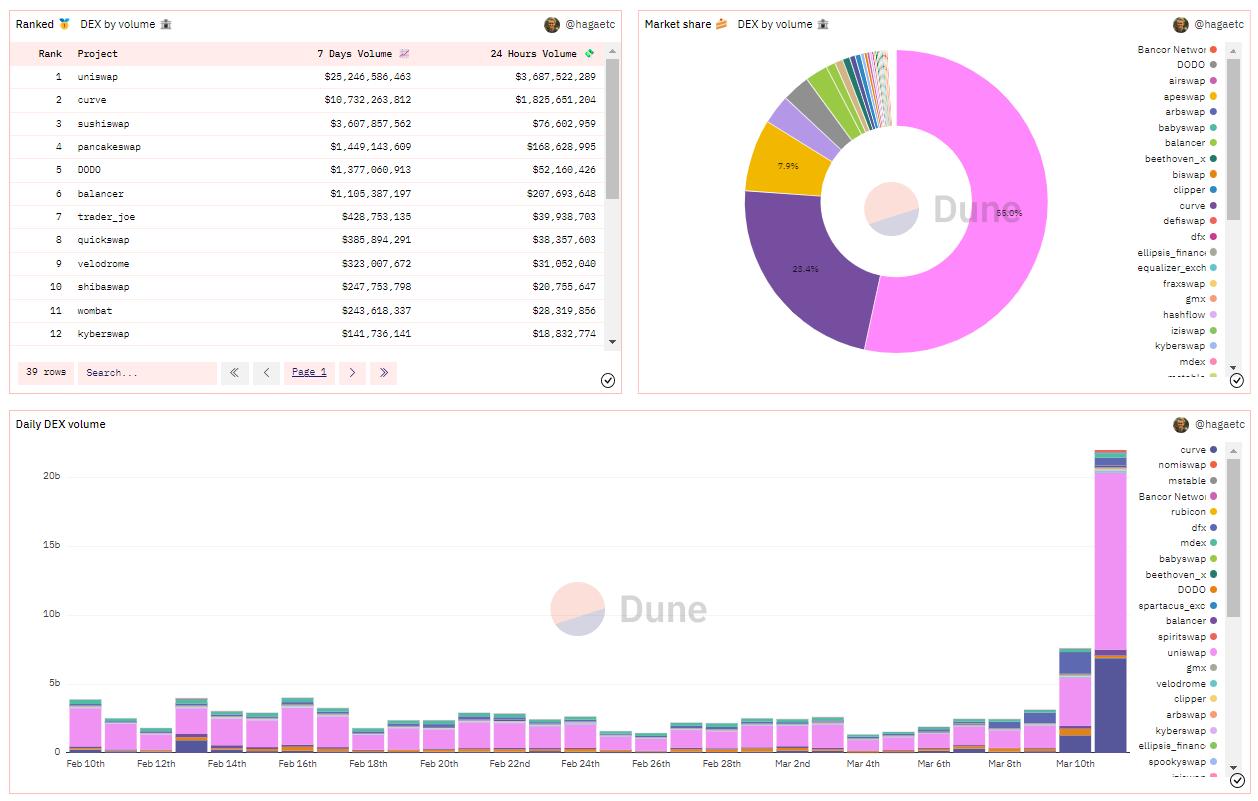
Task: Jump to last page of the table
Action: (383, 373)
